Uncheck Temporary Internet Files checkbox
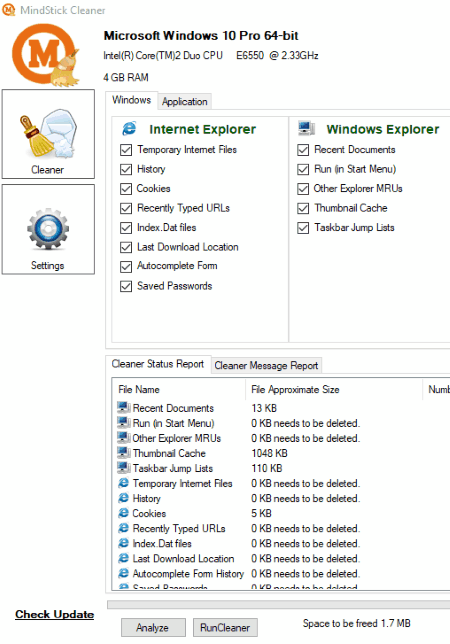 pyautogui.click(x=126, y=150)
